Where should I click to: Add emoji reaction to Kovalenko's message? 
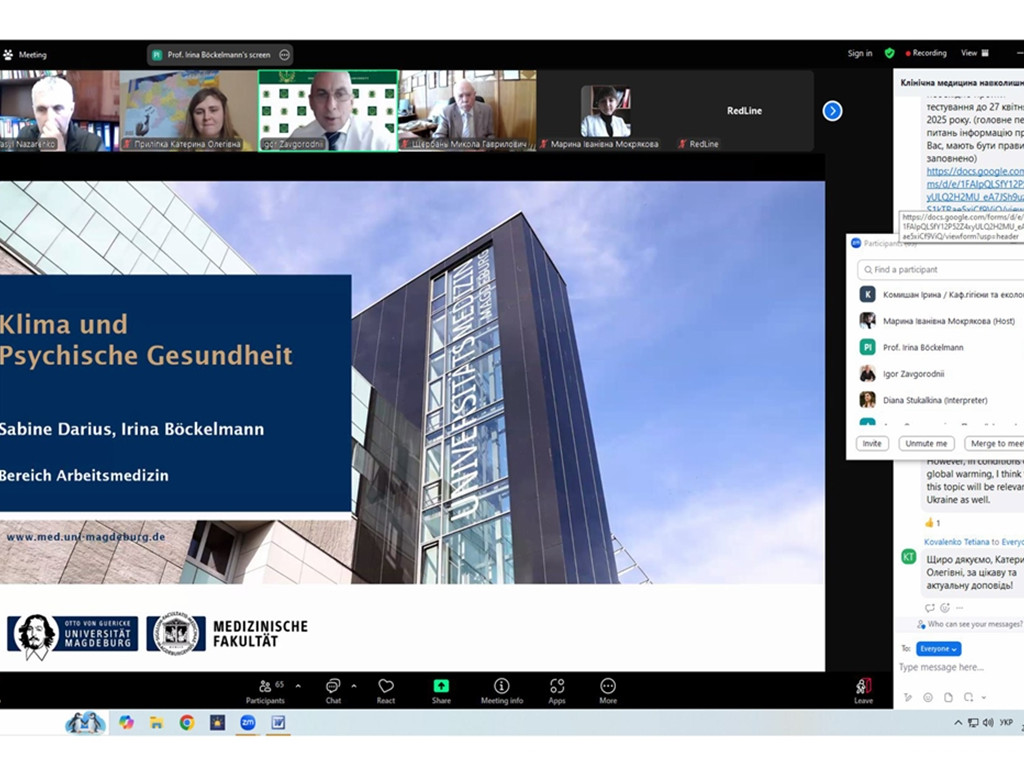pyautogui.click(x=945, y=608)
